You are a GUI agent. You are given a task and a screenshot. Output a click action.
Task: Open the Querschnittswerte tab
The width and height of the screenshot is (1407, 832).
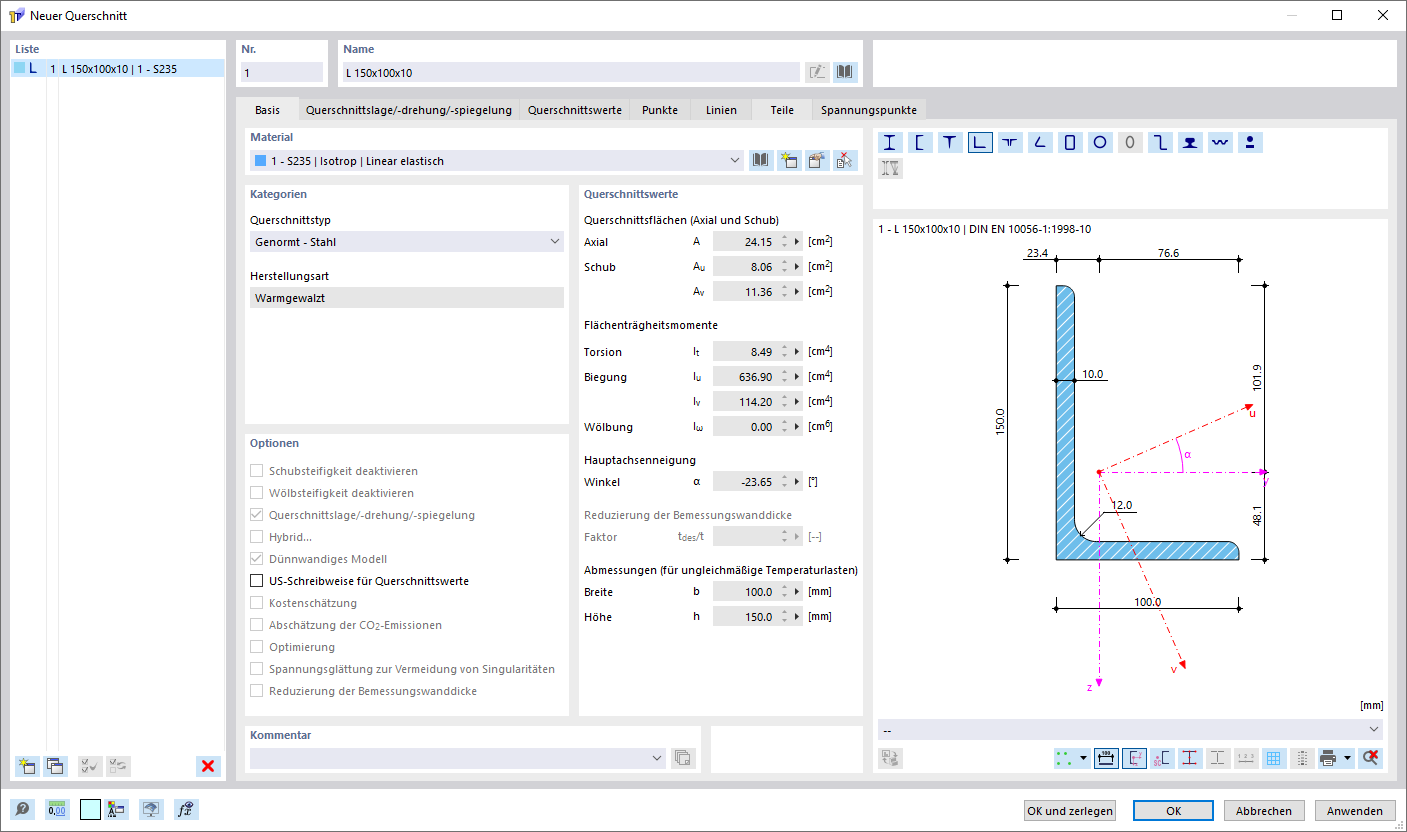pyautogui.click(x=575, y=110)
